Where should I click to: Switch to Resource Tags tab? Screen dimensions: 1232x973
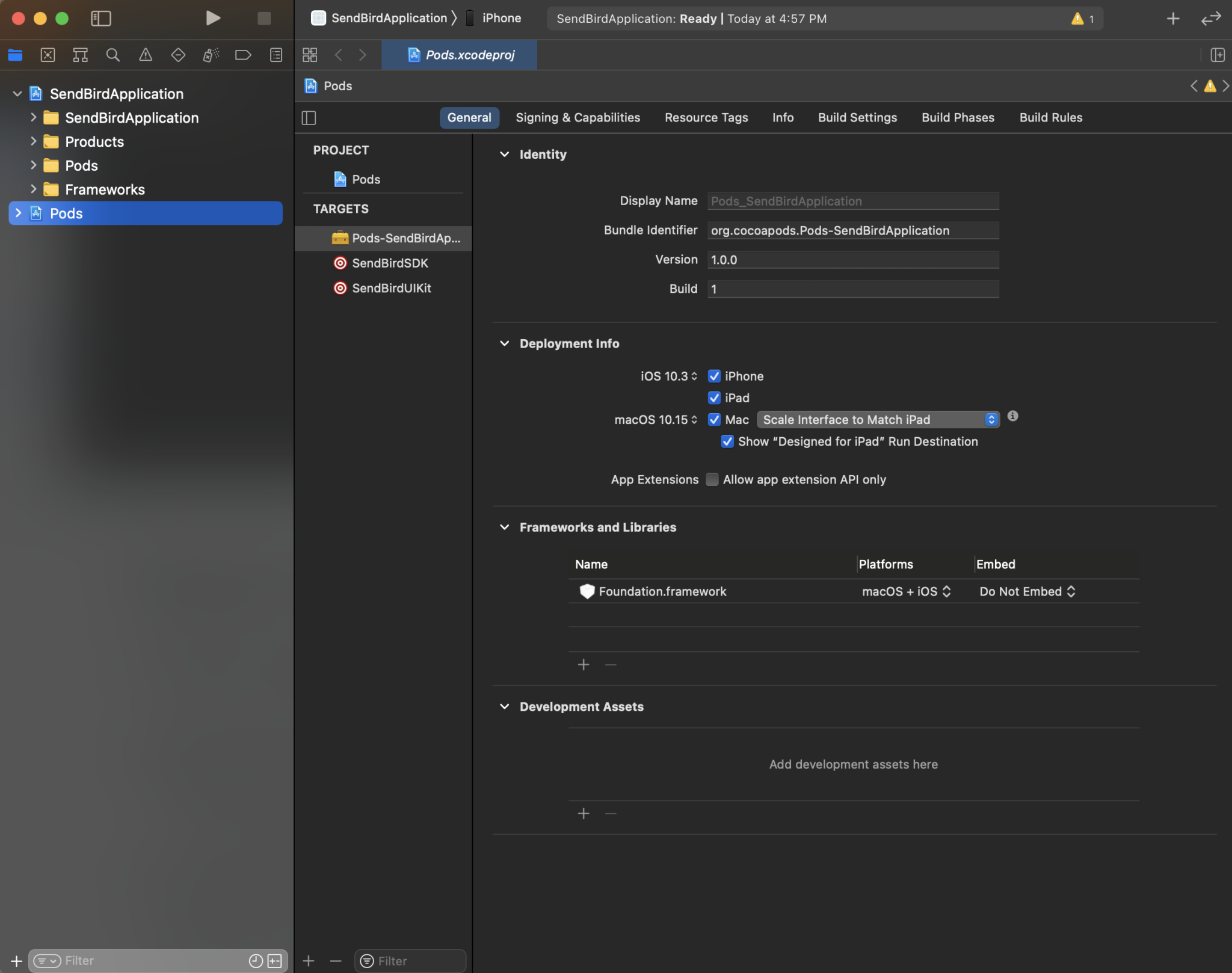click(706, 118)
